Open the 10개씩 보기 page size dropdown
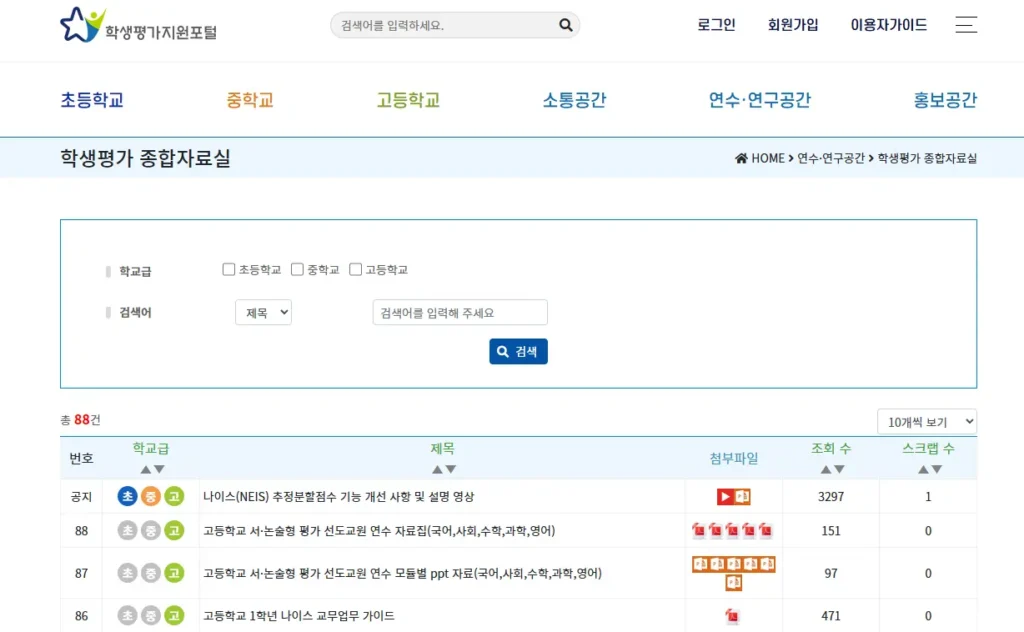Image resolution: width=1024 pixels, height=632 pixels. click(925, 421)
